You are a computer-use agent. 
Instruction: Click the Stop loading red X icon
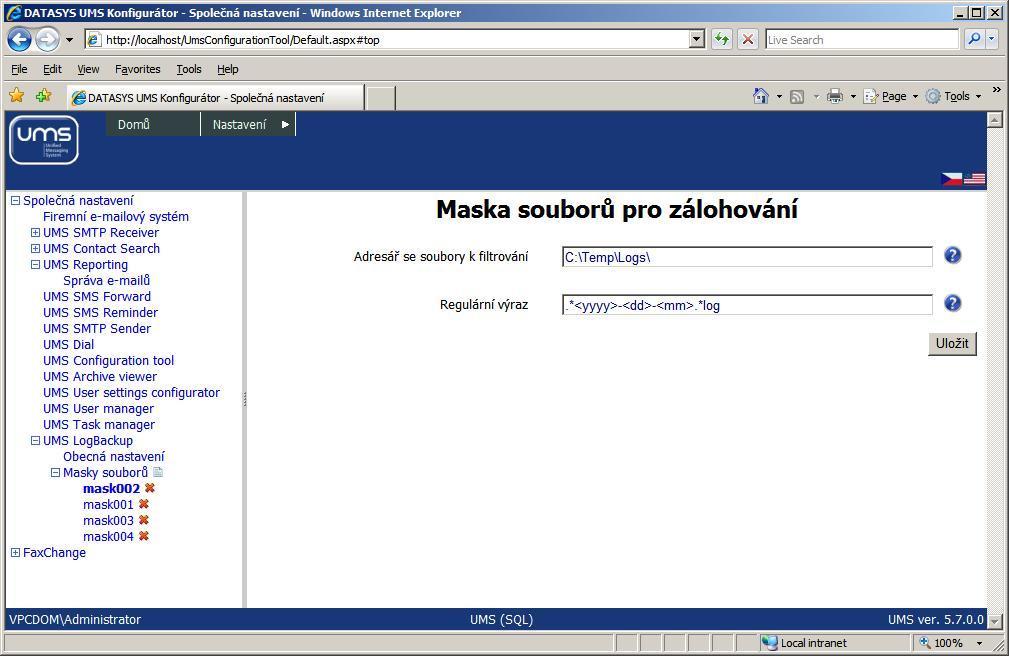tap(748, 40)
